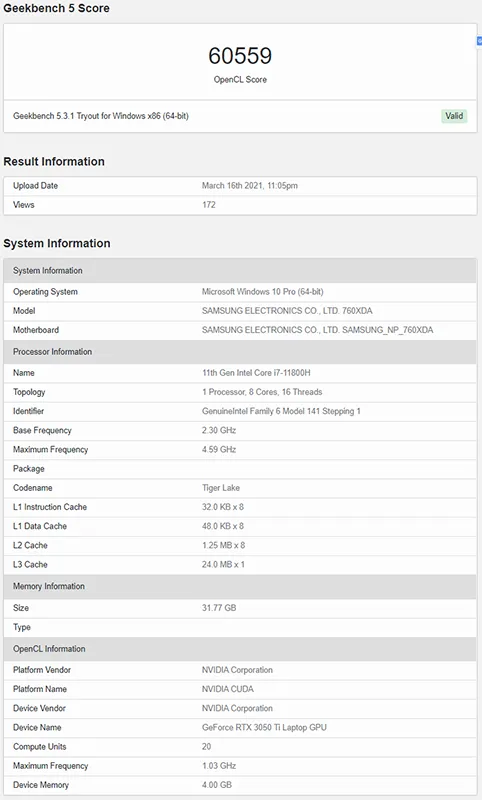
Task: Click the green Valid badge
Action: [x=454, y=116]
